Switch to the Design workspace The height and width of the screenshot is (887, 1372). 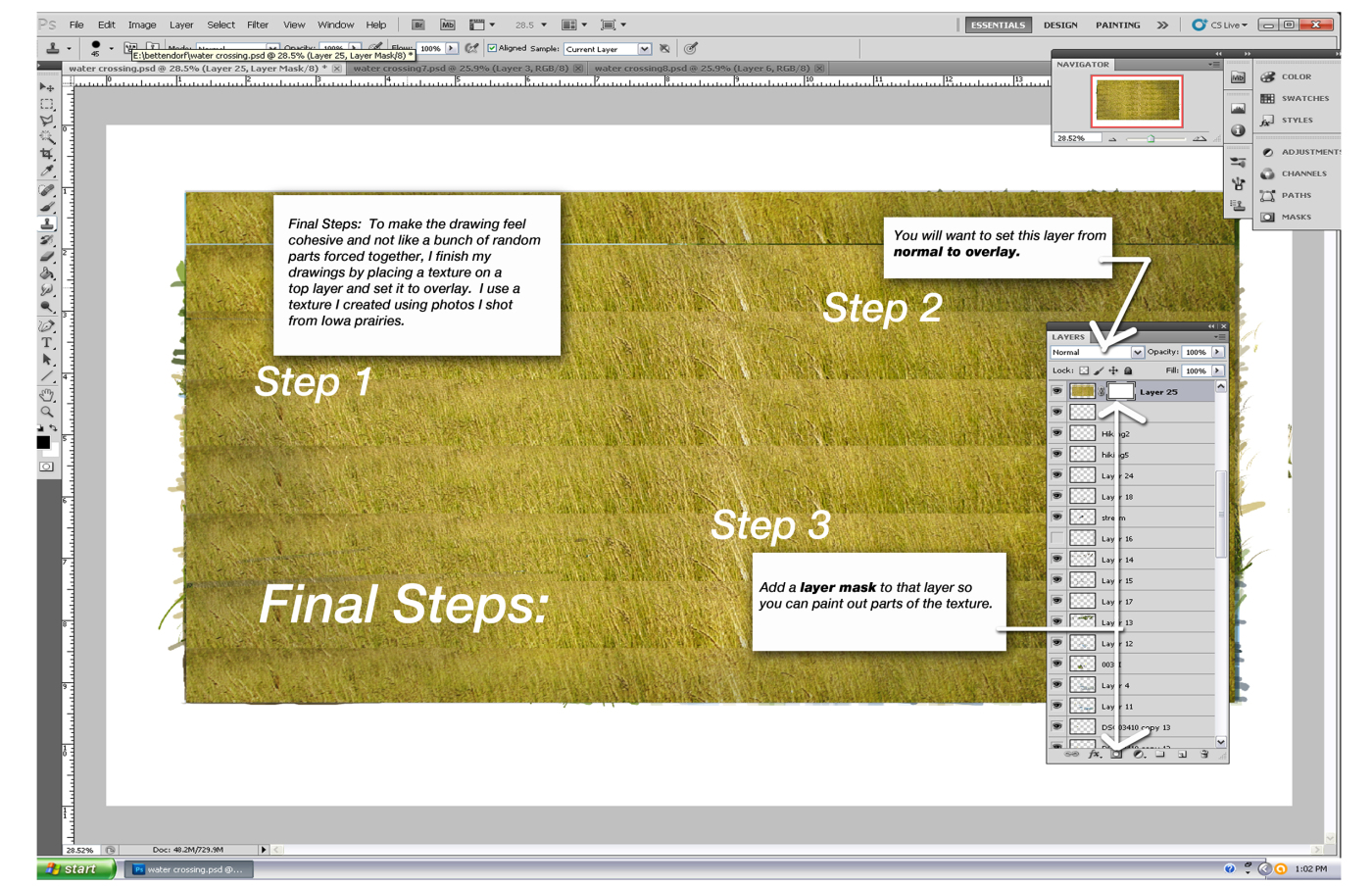point(1059,25)
